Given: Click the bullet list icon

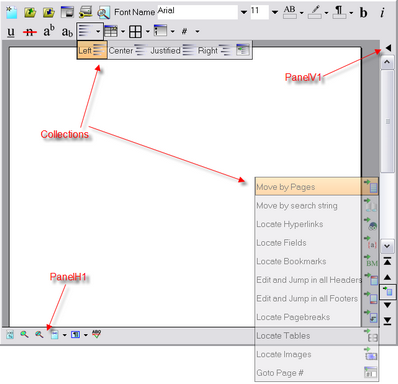Looking at the screenshot, I should coord(160,31).
